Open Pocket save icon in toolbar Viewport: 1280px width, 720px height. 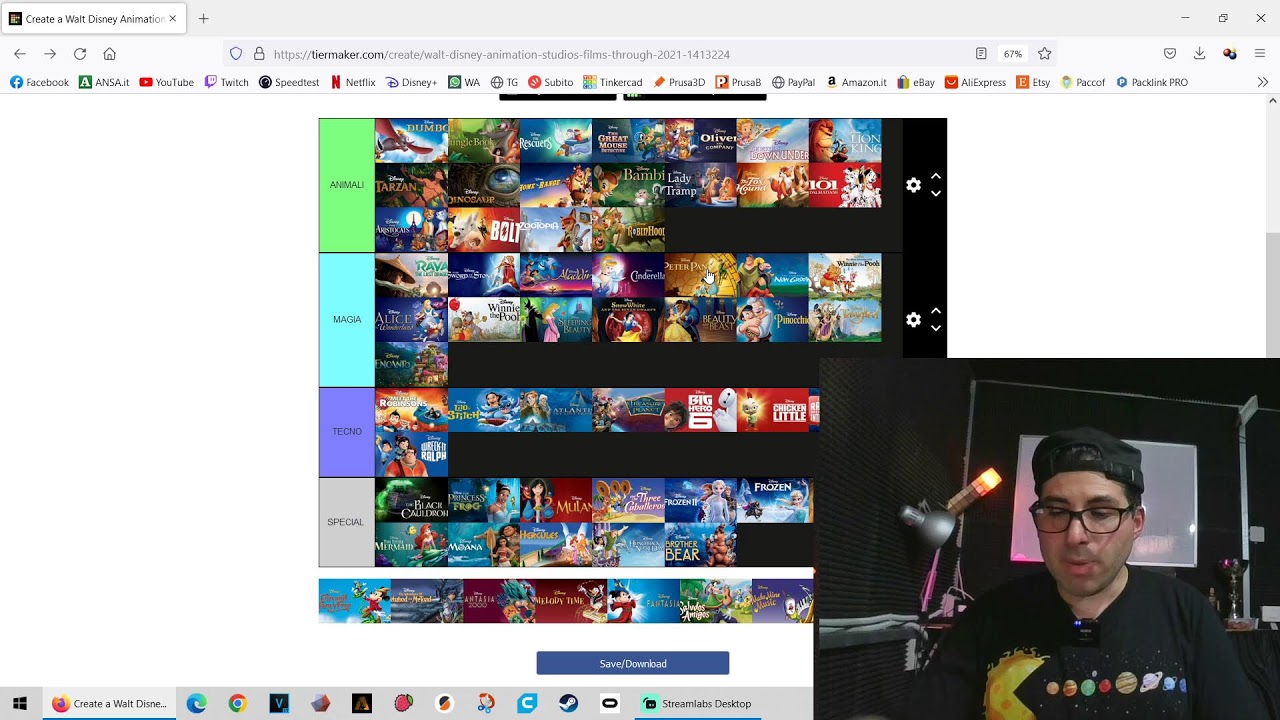[1169, 54]
